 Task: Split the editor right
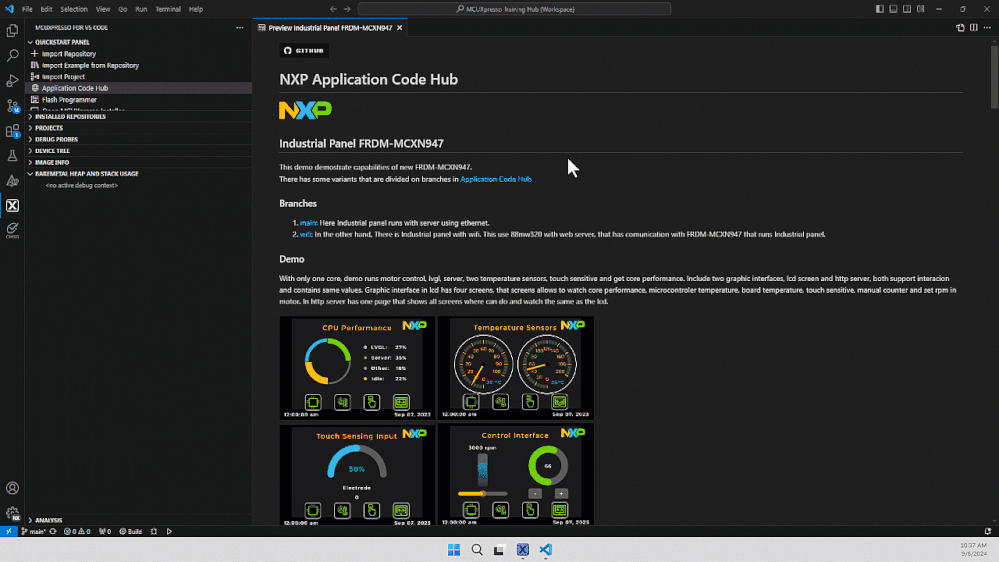[974, 27]
